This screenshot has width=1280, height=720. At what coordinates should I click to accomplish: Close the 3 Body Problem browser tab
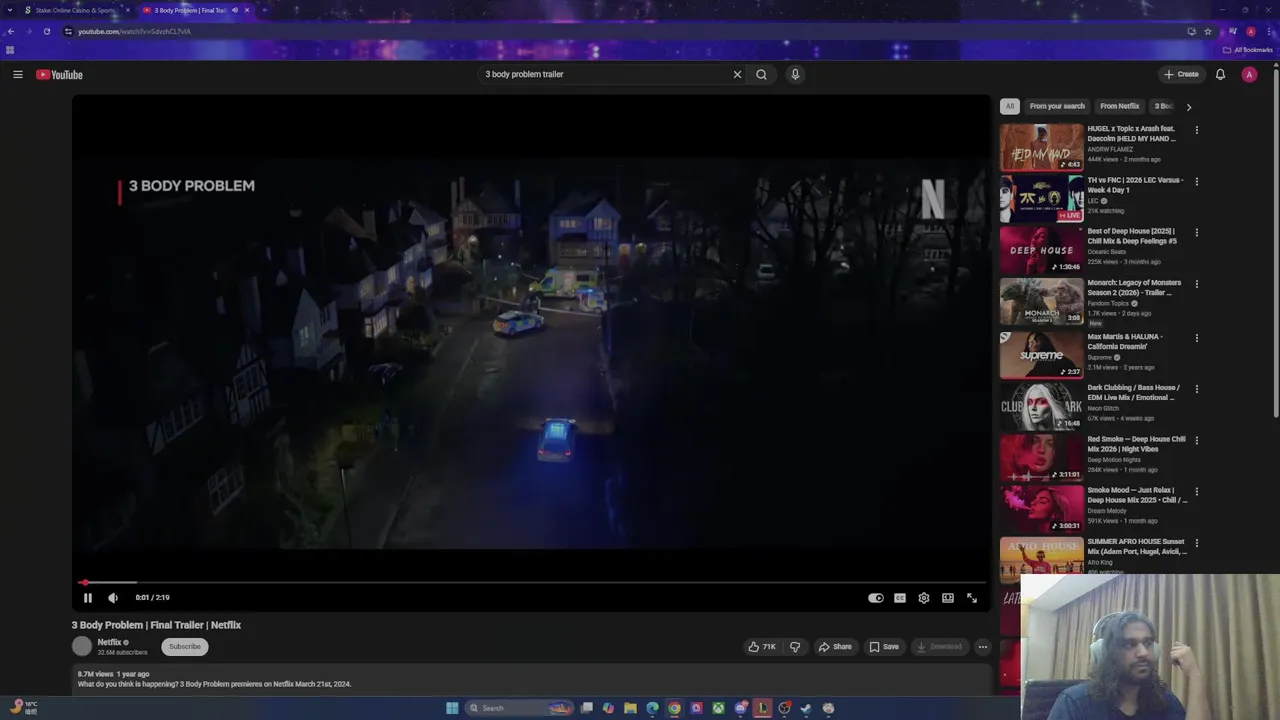pos(247,10)
